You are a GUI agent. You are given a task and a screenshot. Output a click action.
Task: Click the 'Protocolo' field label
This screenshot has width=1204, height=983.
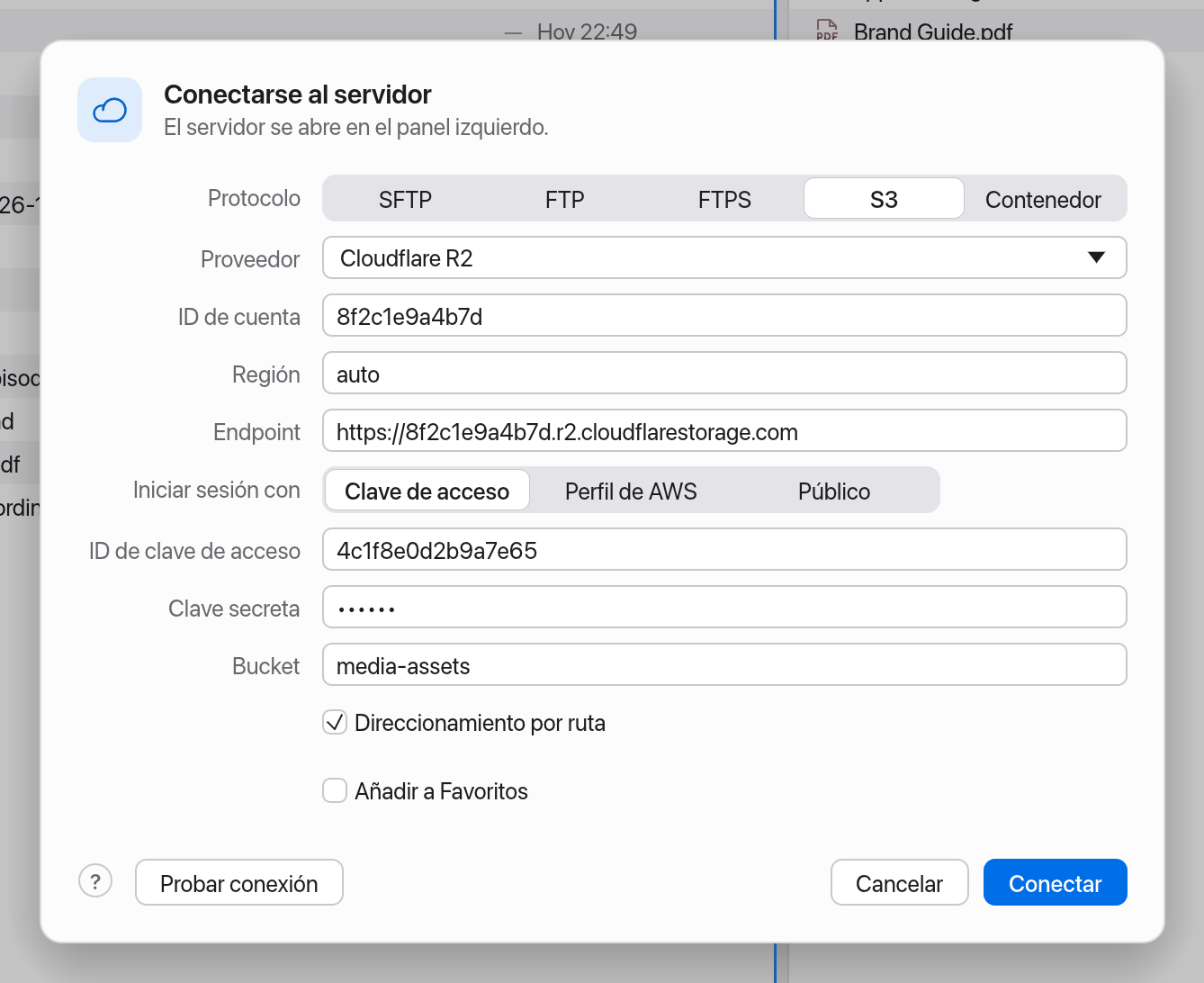click(254, 198)
